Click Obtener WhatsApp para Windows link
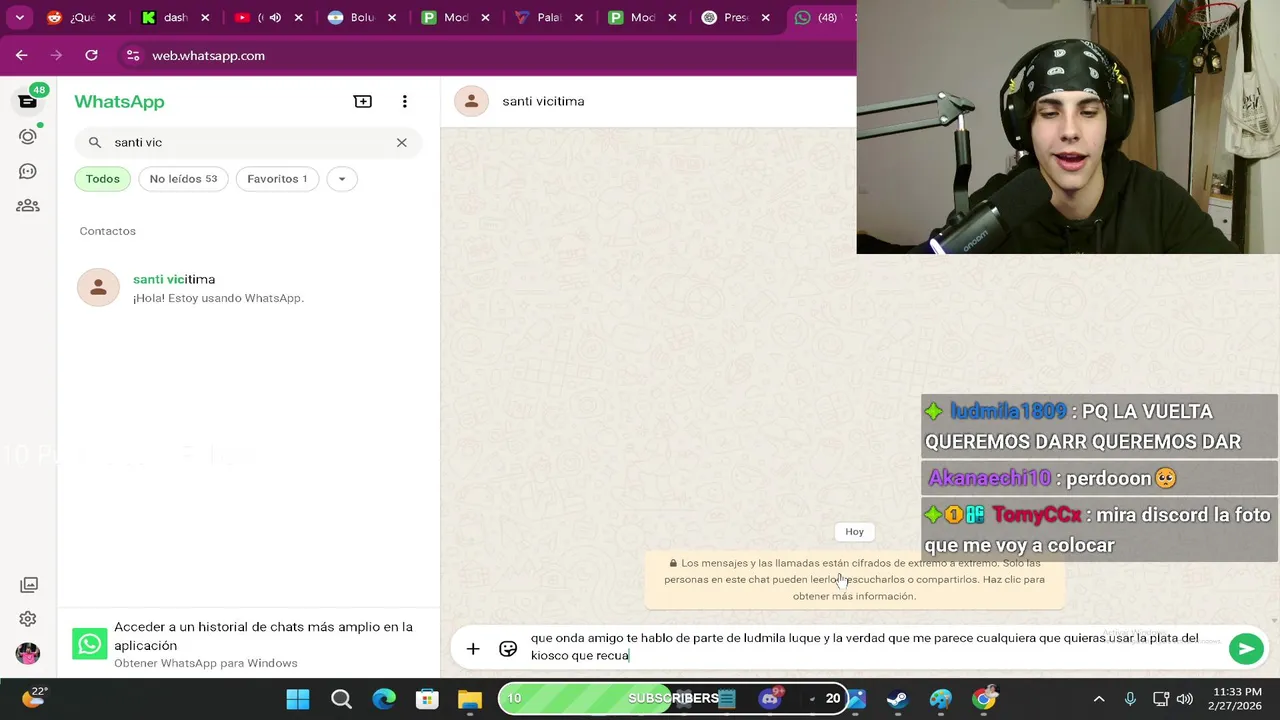Image resolution: width=1280 pixels, height=720 pixels. pos(205,663)
